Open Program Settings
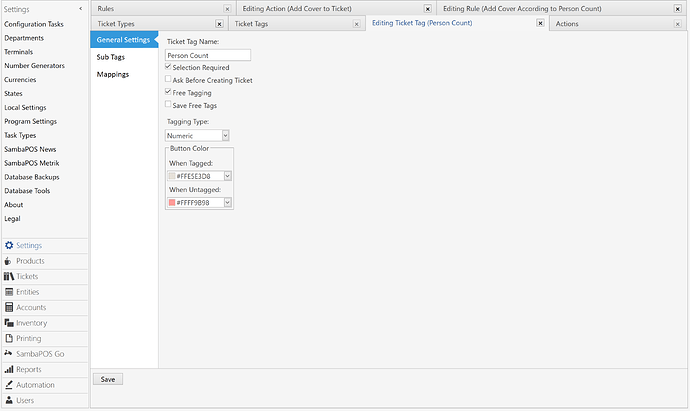Viewport: 690px width, 411px height. tap(30, 121)
